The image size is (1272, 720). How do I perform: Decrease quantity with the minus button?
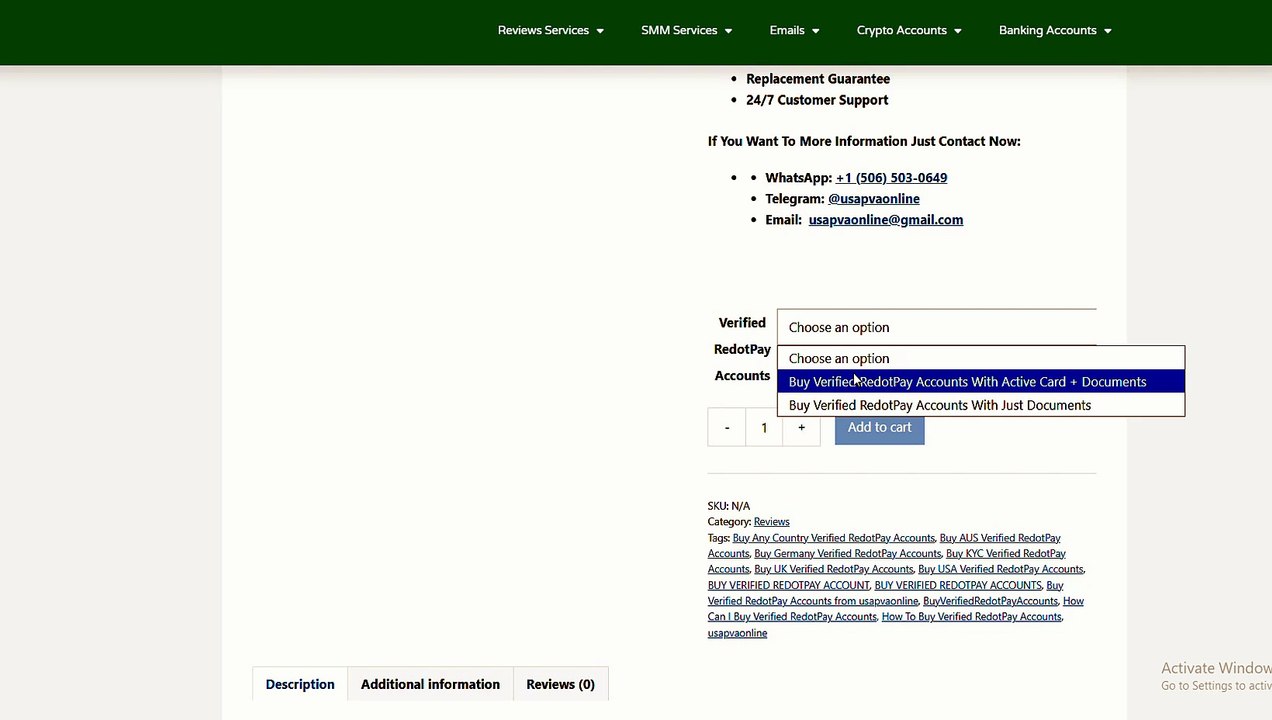coord(727,428)
